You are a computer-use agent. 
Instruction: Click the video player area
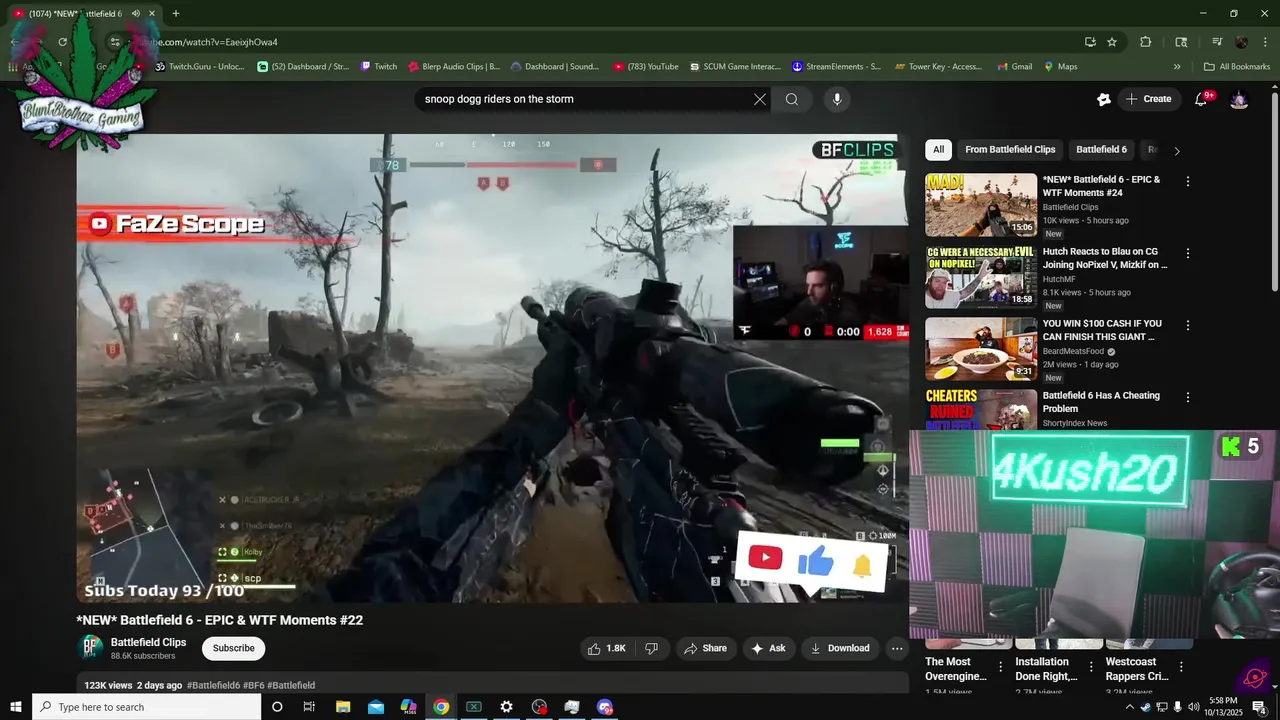tap(492, 368)
